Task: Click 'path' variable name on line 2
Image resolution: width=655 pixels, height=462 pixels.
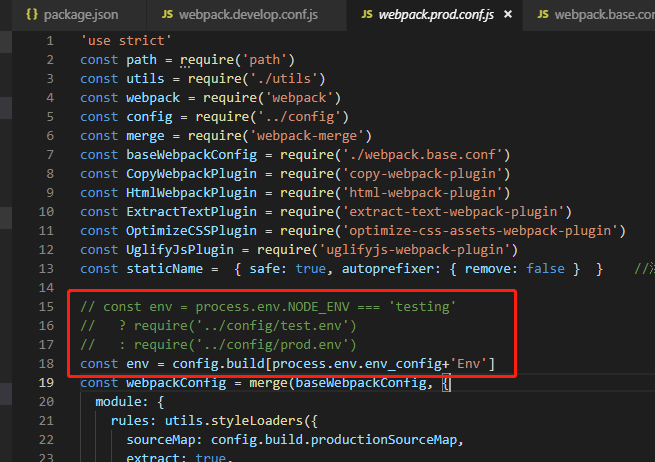Action: click(142, 60)
